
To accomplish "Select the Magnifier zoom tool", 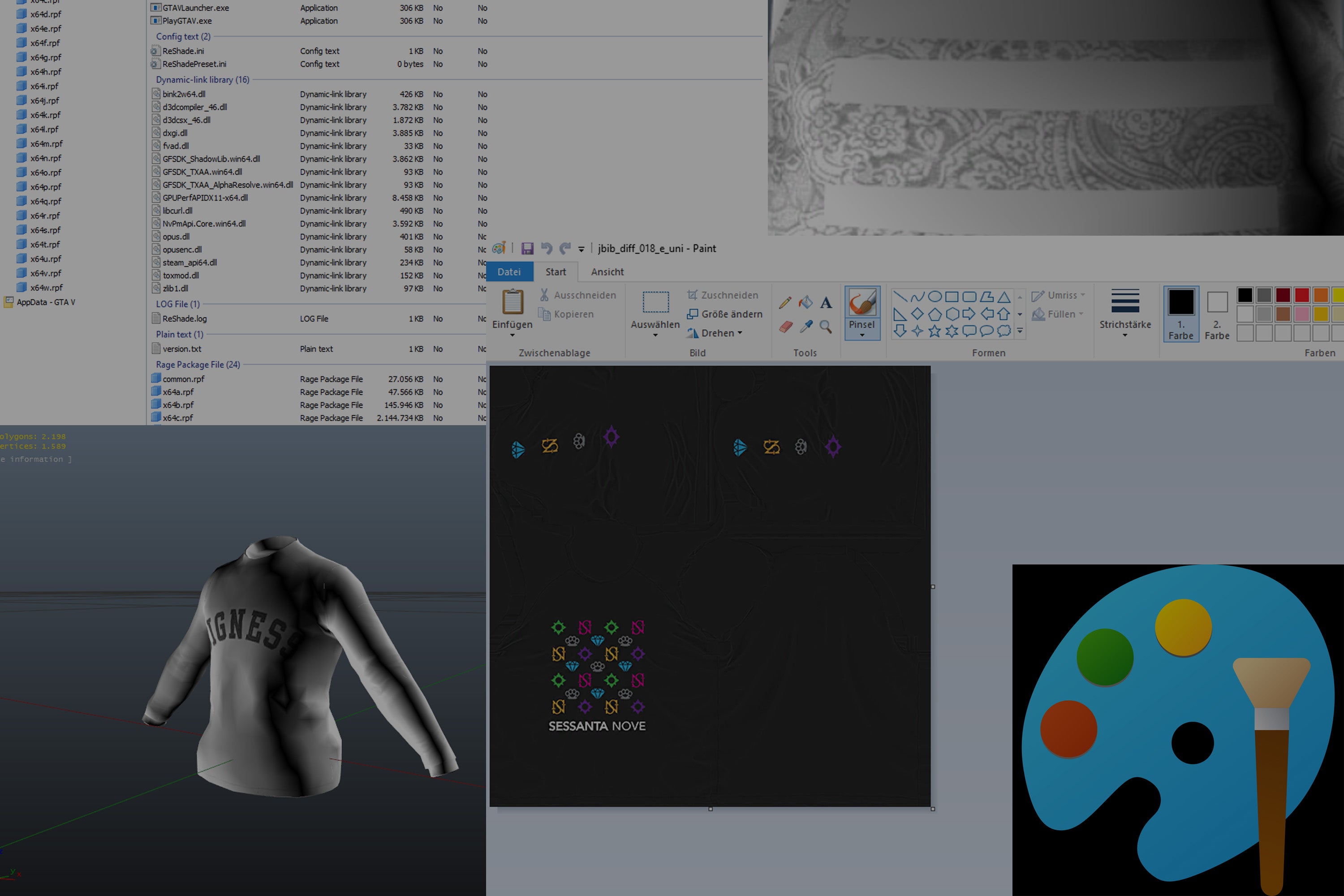I will [826, 326].
